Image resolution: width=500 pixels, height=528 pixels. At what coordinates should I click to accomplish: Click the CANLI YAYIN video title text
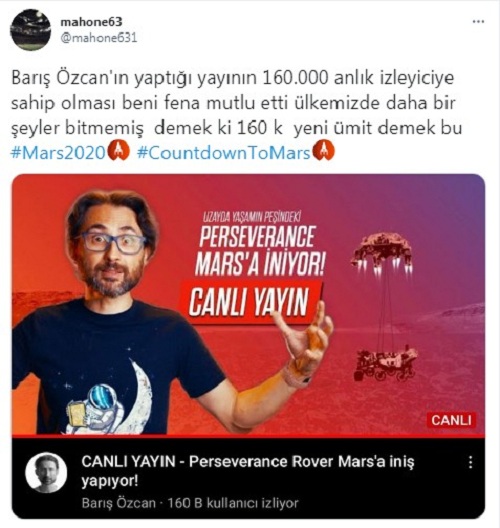(x=248, y=471)
